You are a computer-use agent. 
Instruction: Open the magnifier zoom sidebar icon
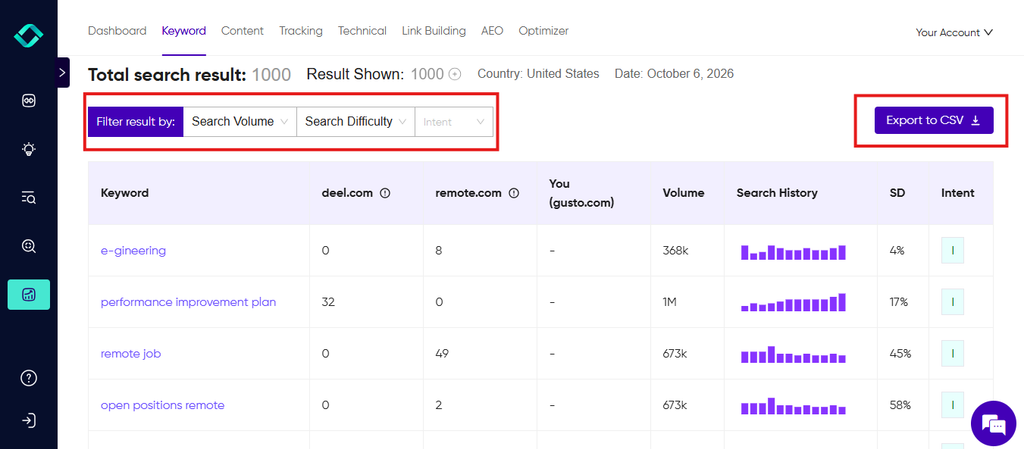pos(29,246)
